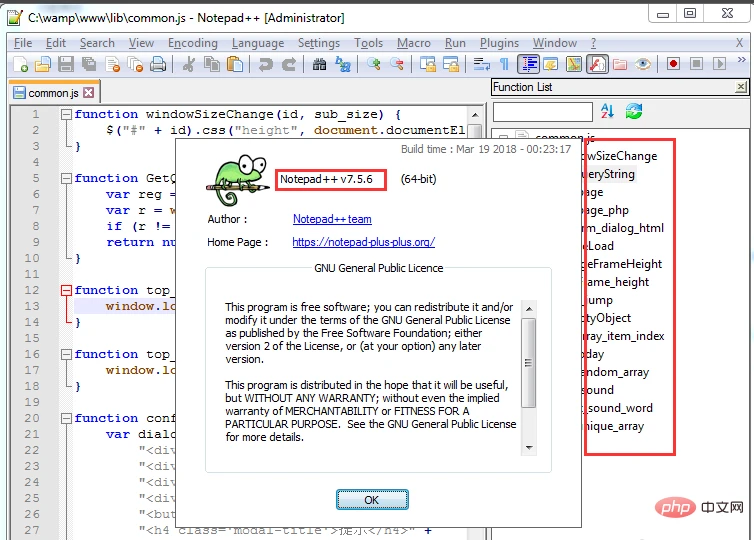Toggle Show All Characters (pilcrow) button
The width and height of the screenshot is (754, 540).
tap(505, 64)
